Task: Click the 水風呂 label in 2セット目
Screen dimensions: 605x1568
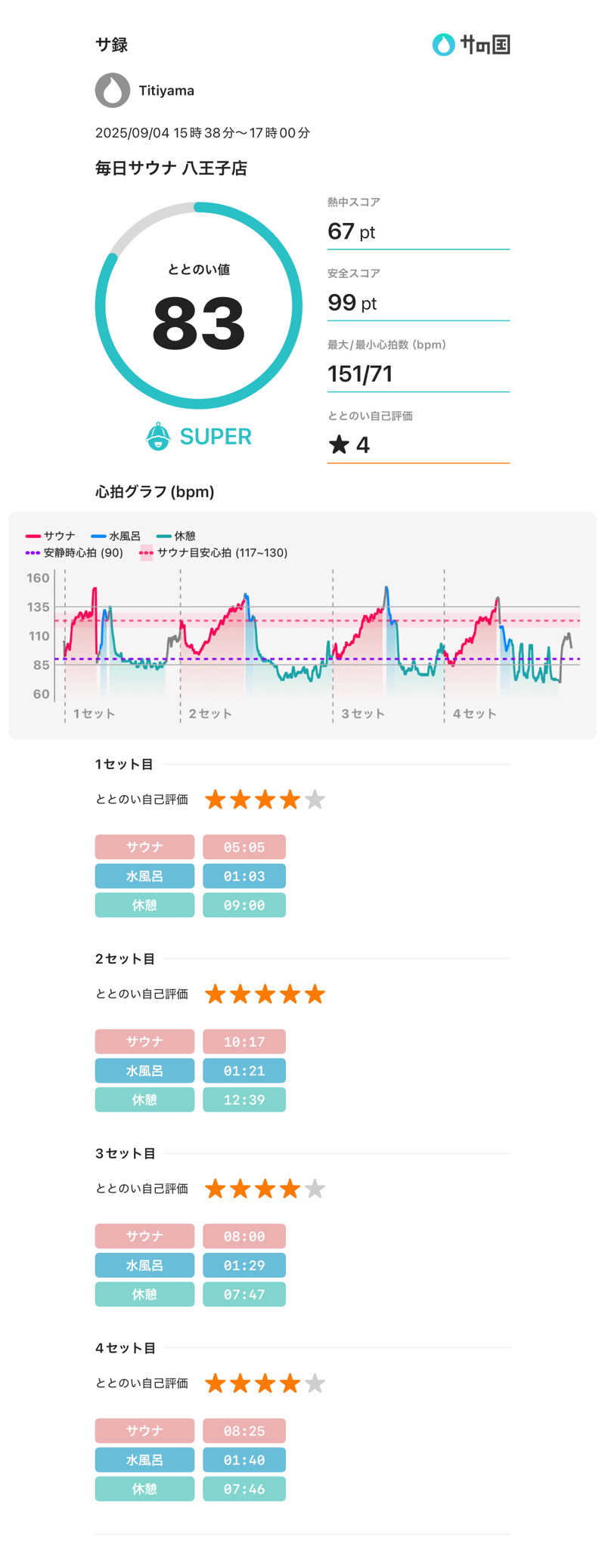Action: coord(144,1071)
